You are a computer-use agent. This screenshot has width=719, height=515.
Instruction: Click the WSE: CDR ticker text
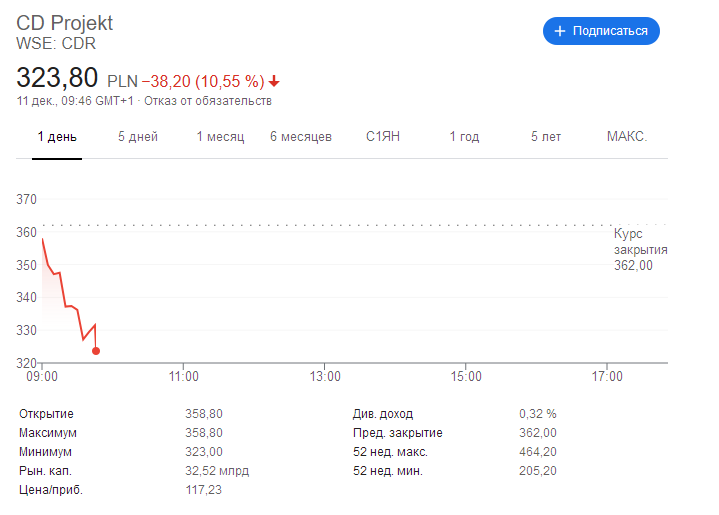(56, 44)
